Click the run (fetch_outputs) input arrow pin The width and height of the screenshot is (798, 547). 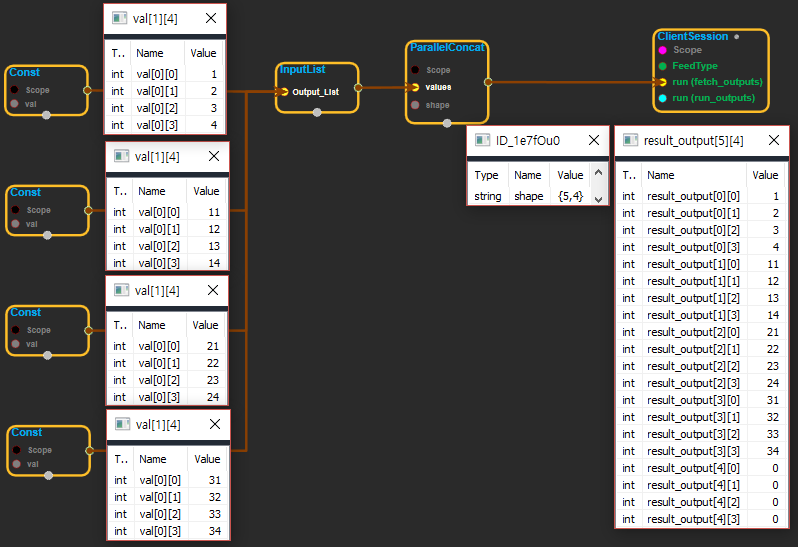[663, 82]
